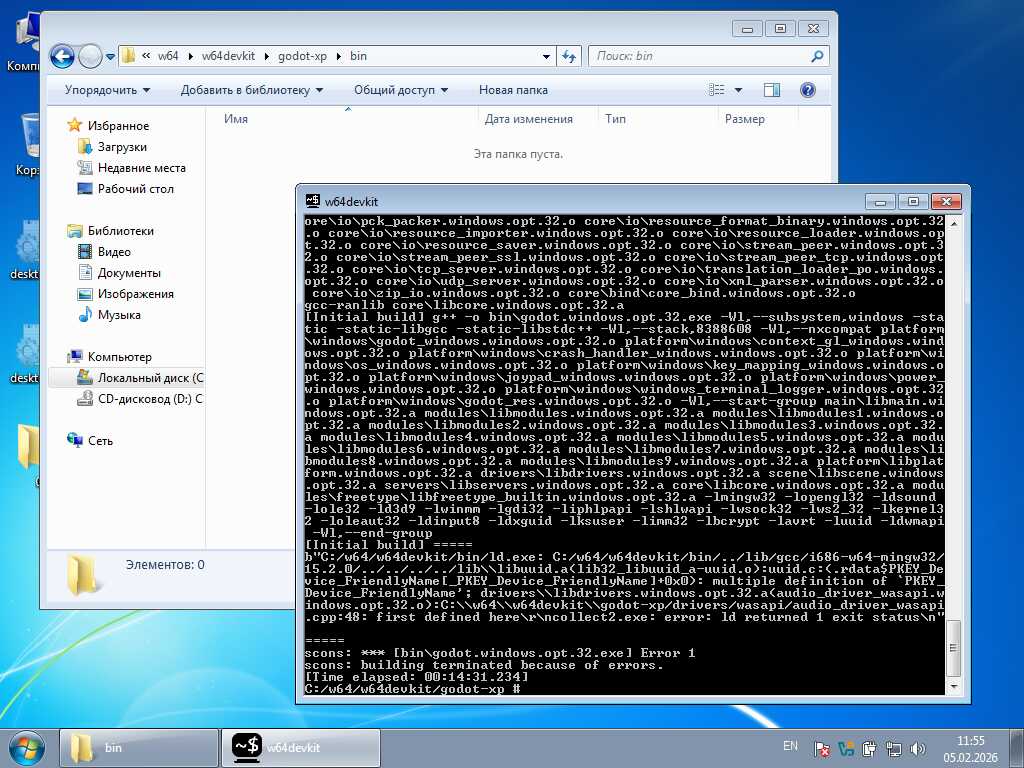This screenshot has height=768, width=1024.
Task: Open the Упорядочить menu
Action: click(x=107, y=90)
